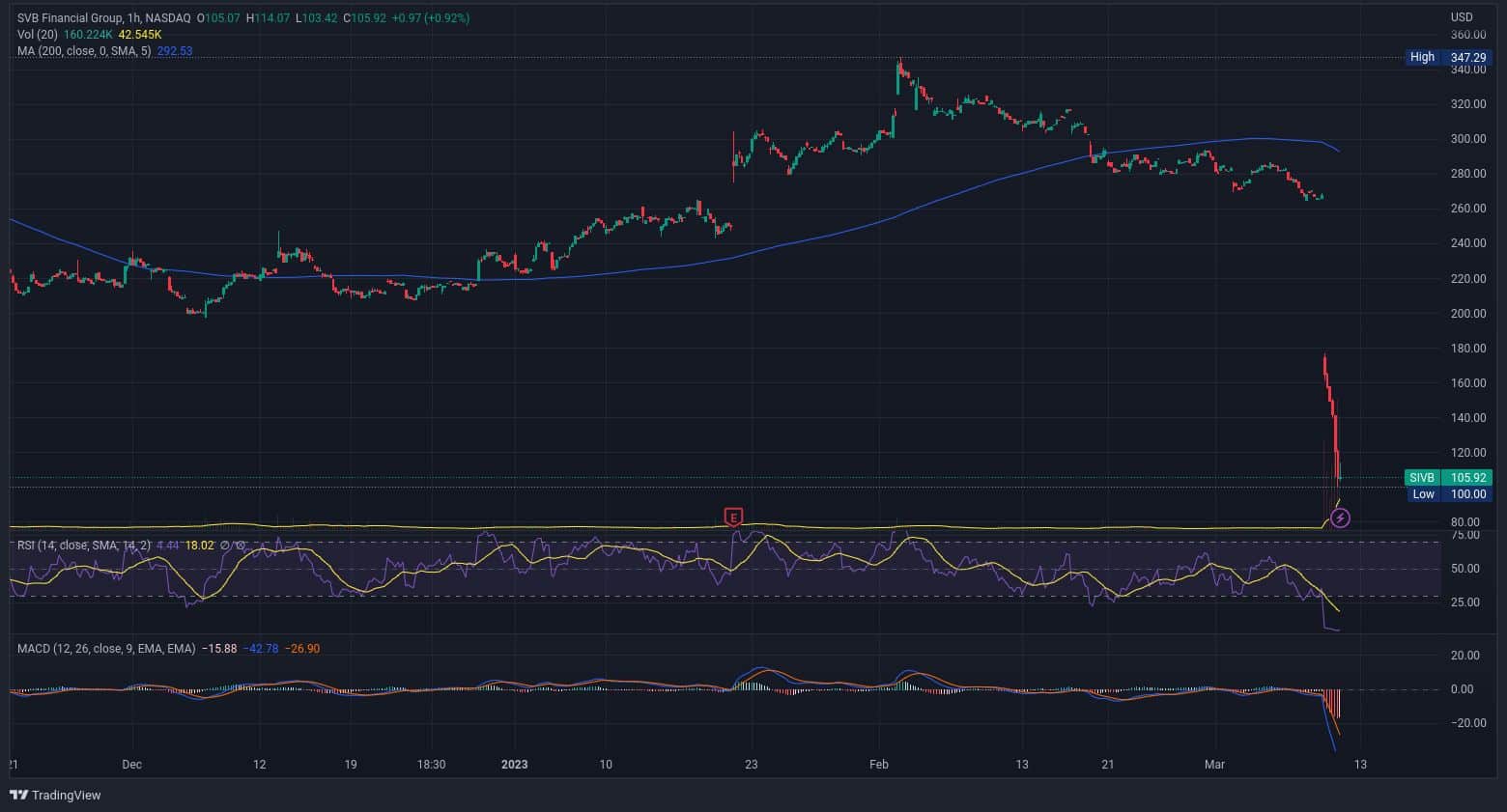Click the 23 label on time axis
Screen dimensions: 1507x812
(x=751, y=765)
